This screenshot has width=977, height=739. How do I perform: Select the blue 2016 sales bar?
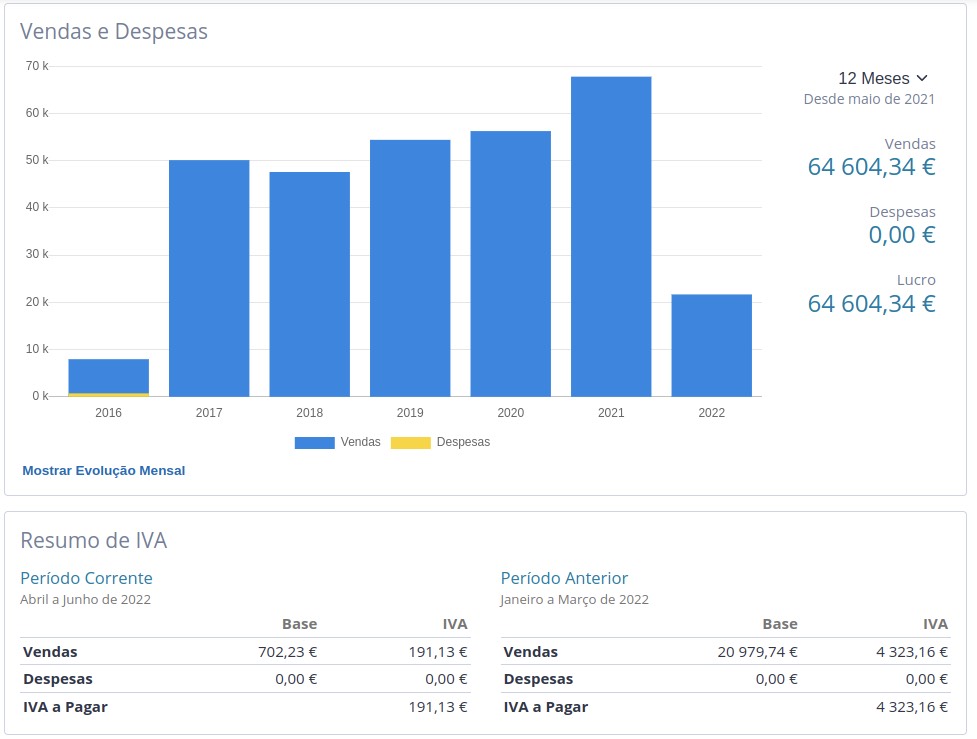coord(109,375)
